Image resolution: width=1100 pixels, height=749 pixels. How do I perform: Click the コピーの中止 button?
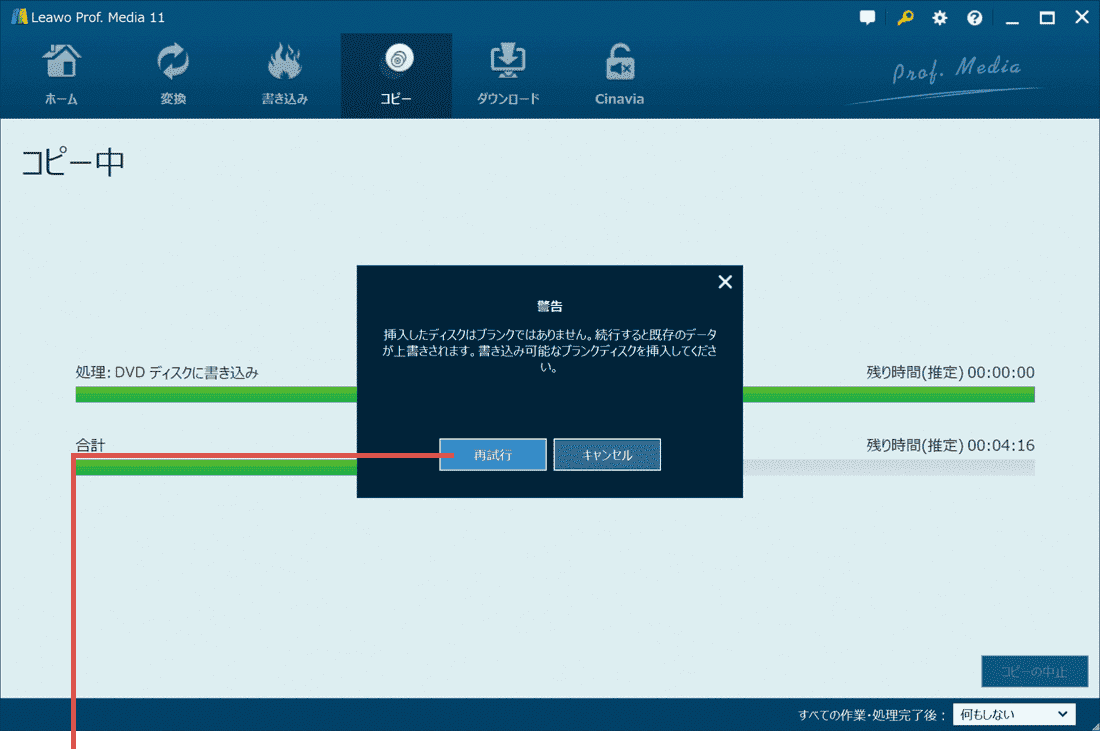click(x=1034, y=671)
